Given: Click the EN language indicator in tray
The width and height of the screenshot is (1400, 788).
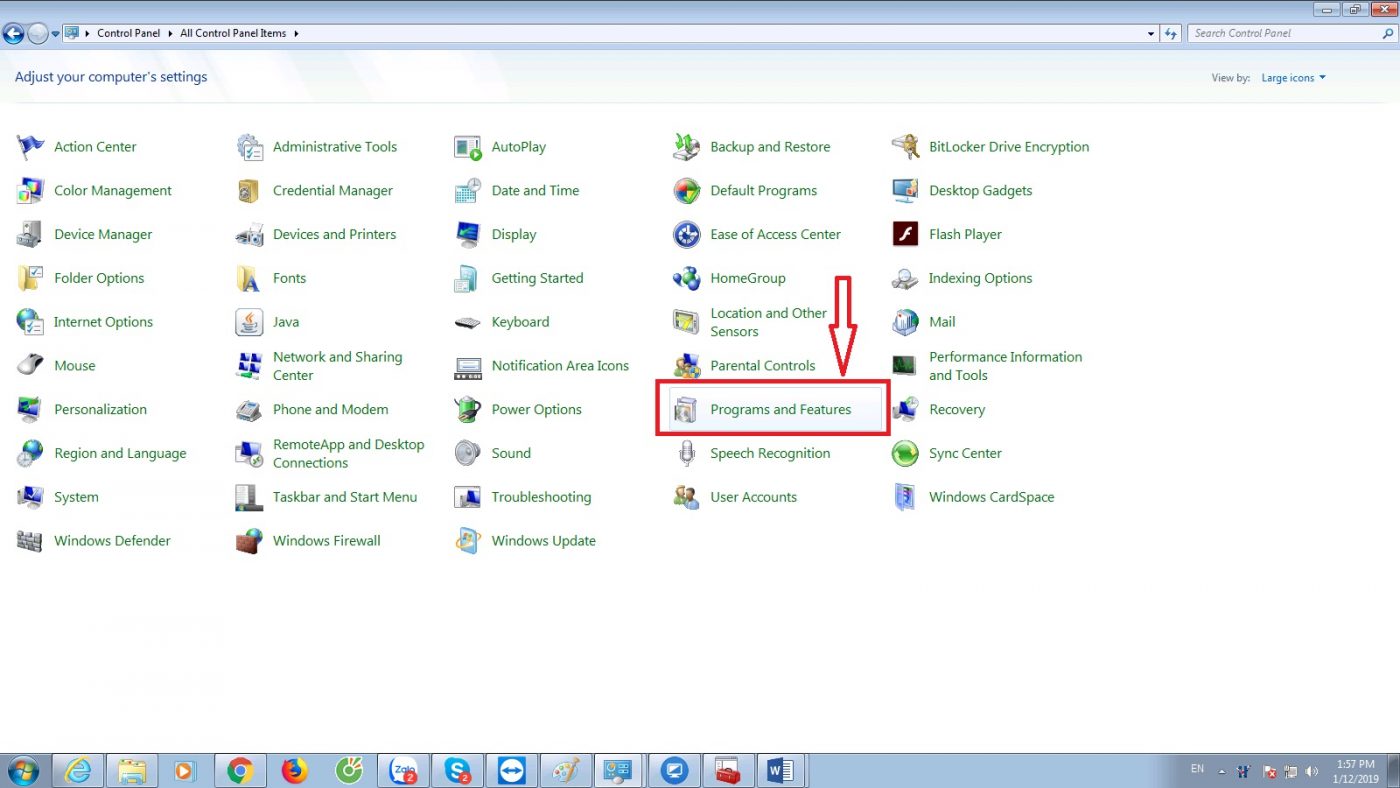Looking at the screenshot, I should (x=1197, y=769).
